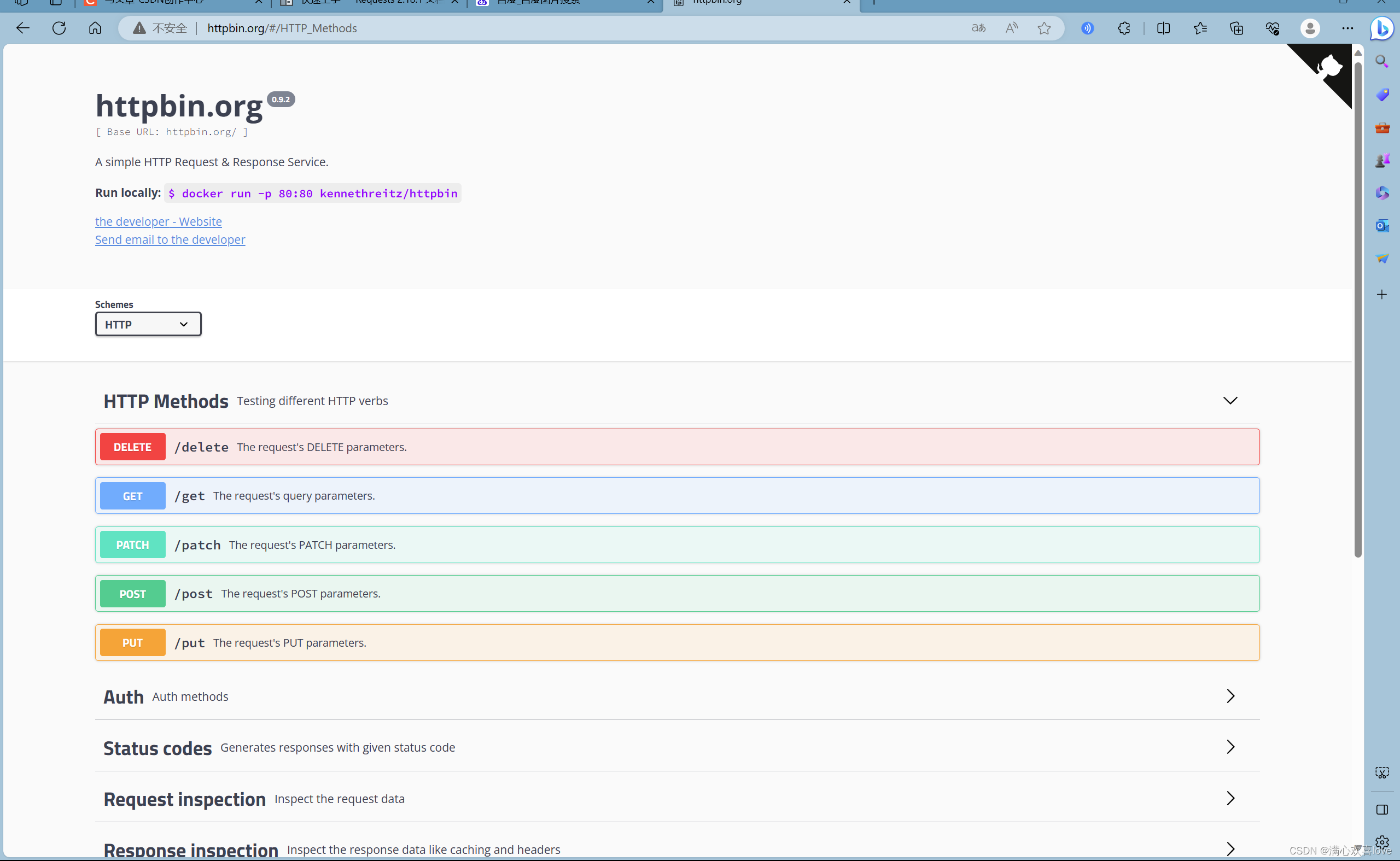Expand the Status codes section
The height and width of the screenshot is (861, 1400).
pyautogui.click(x=1230, y=747)
